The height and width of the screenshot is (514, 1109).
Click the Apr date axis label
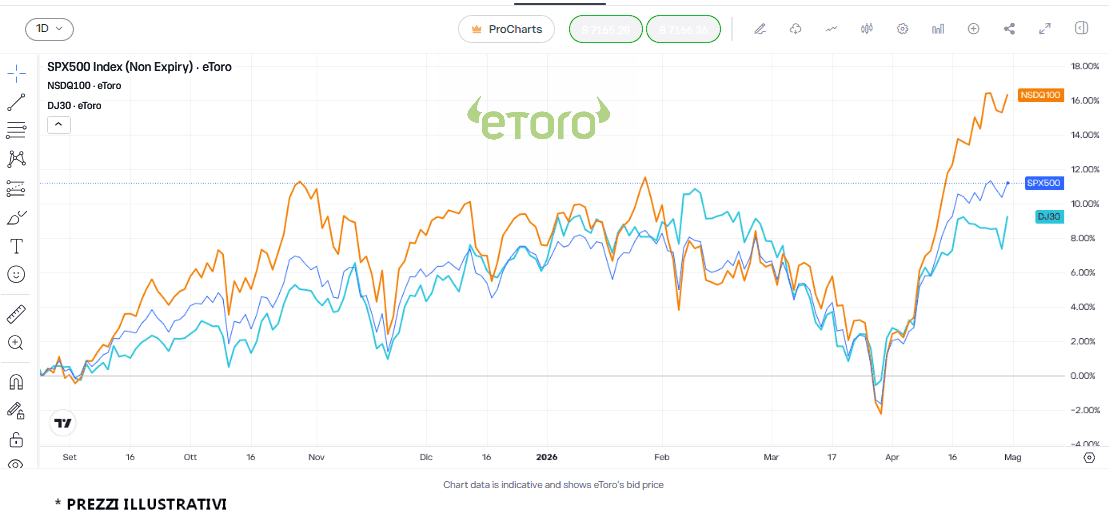tap(893, 457)
